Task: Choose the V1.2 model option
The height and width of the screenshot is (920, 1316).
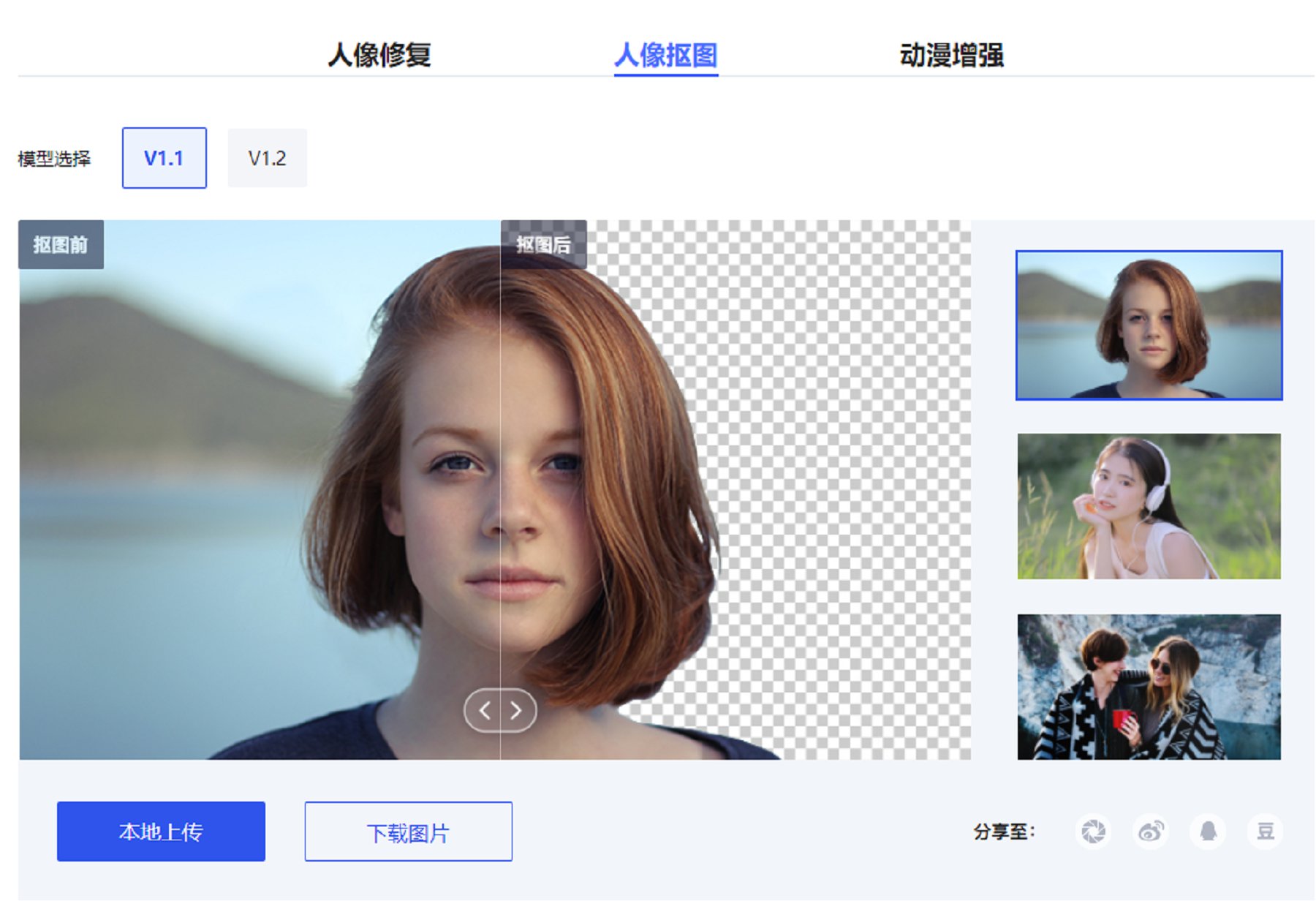Action: pyautogui.click(x=267, y=158)
